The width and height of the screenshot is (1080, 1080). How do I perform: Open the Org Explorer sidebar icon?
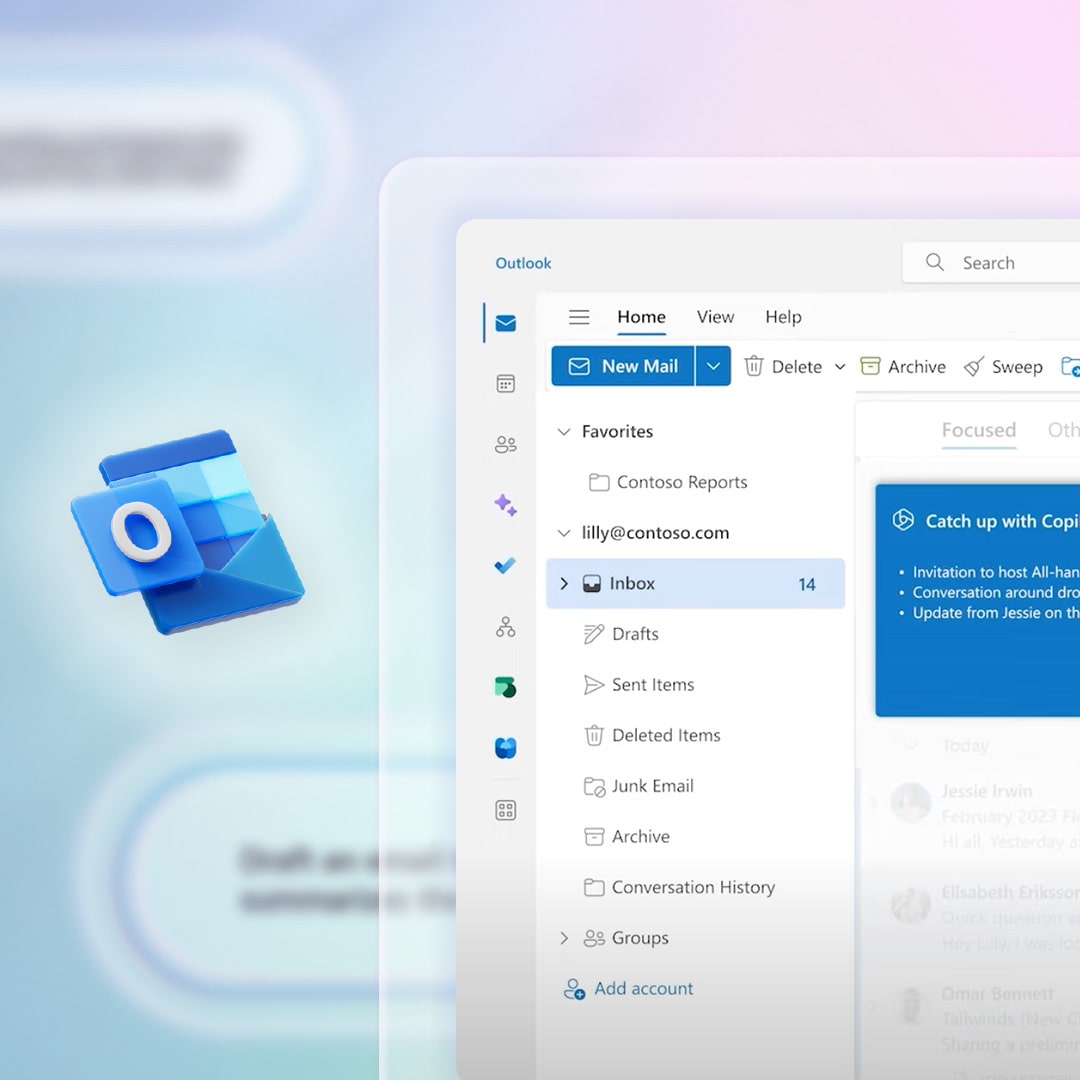(506, 627)
